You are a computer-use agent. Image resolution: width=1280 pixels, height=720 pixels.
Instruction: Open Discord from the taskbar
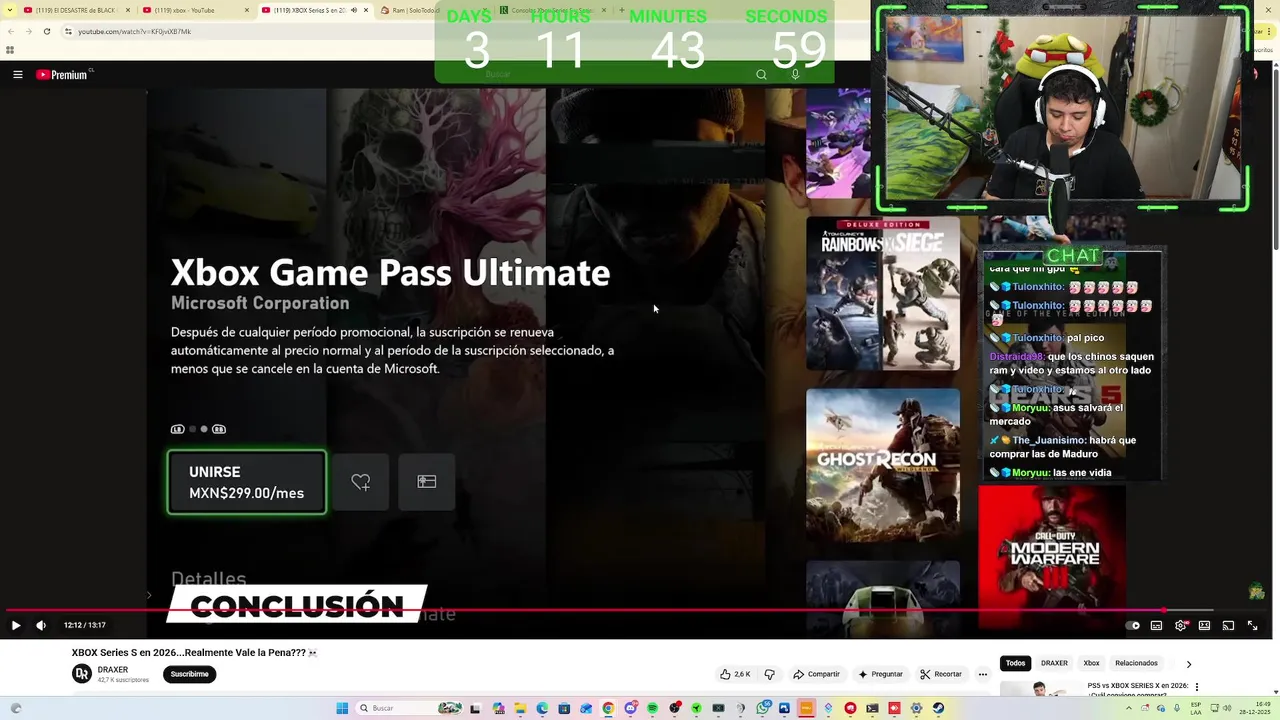tap(630, 708)
